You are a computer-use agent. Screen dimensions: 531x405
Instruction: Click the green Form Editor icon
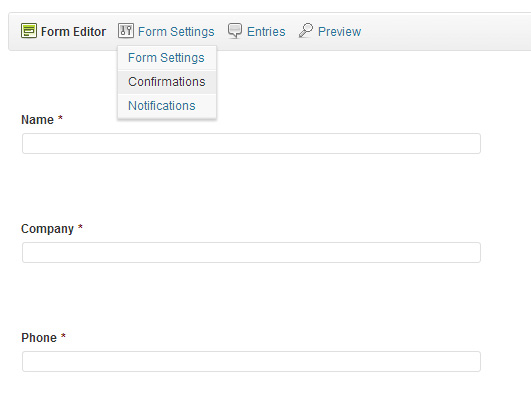coord(29,31)
